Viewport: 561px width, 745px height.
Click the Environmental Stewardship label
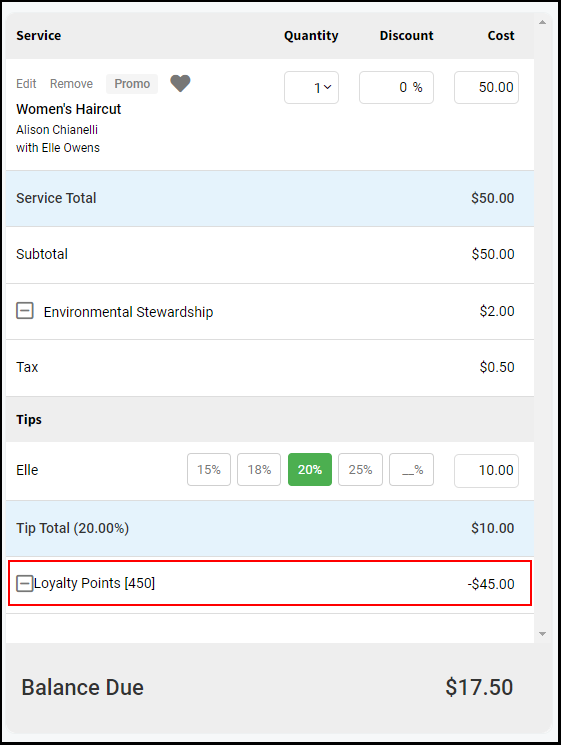point(128,312)
